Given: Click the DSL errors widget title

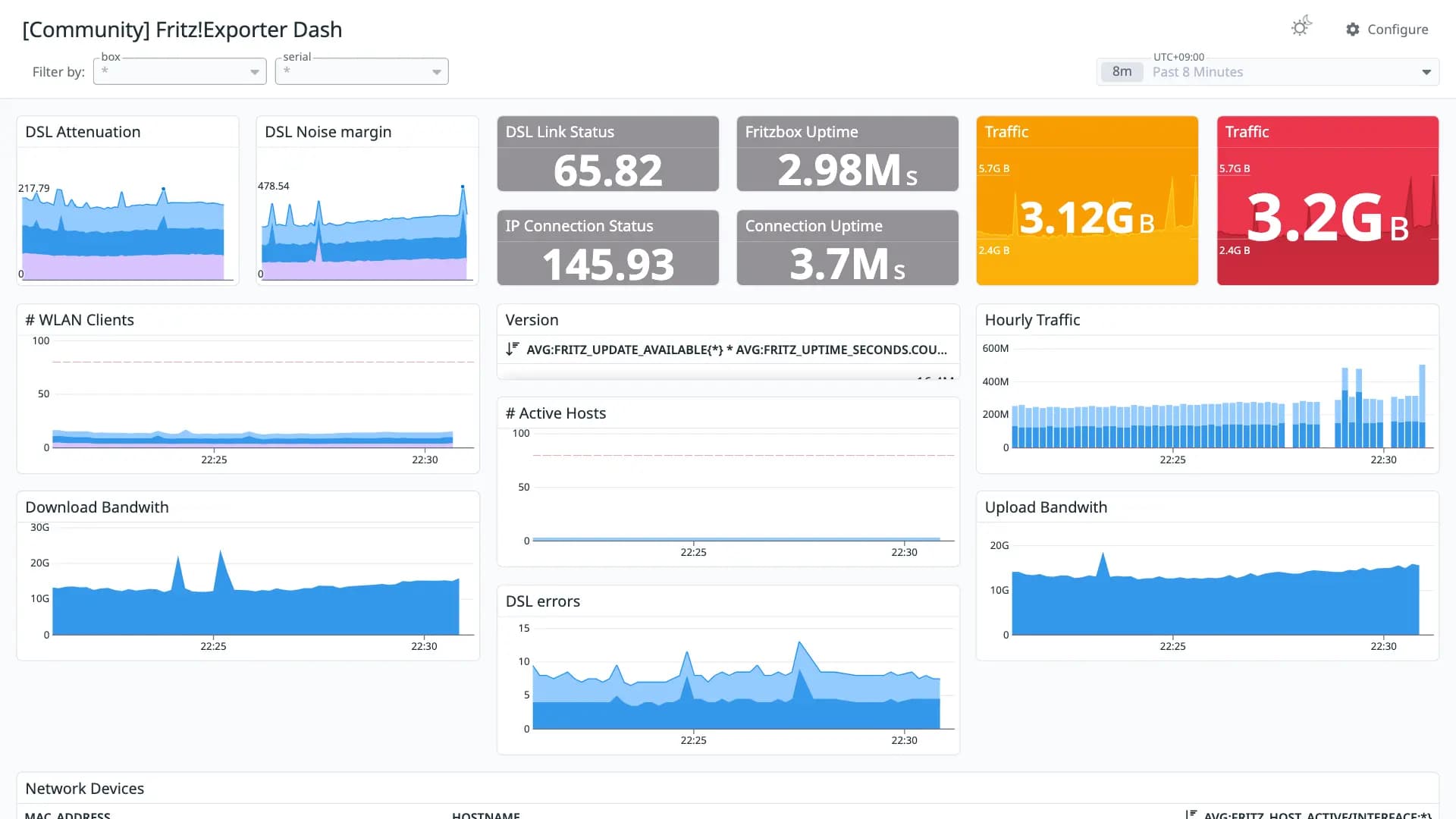Looking at the screenshot, I should pyautogui.click(x=543, y=601).
